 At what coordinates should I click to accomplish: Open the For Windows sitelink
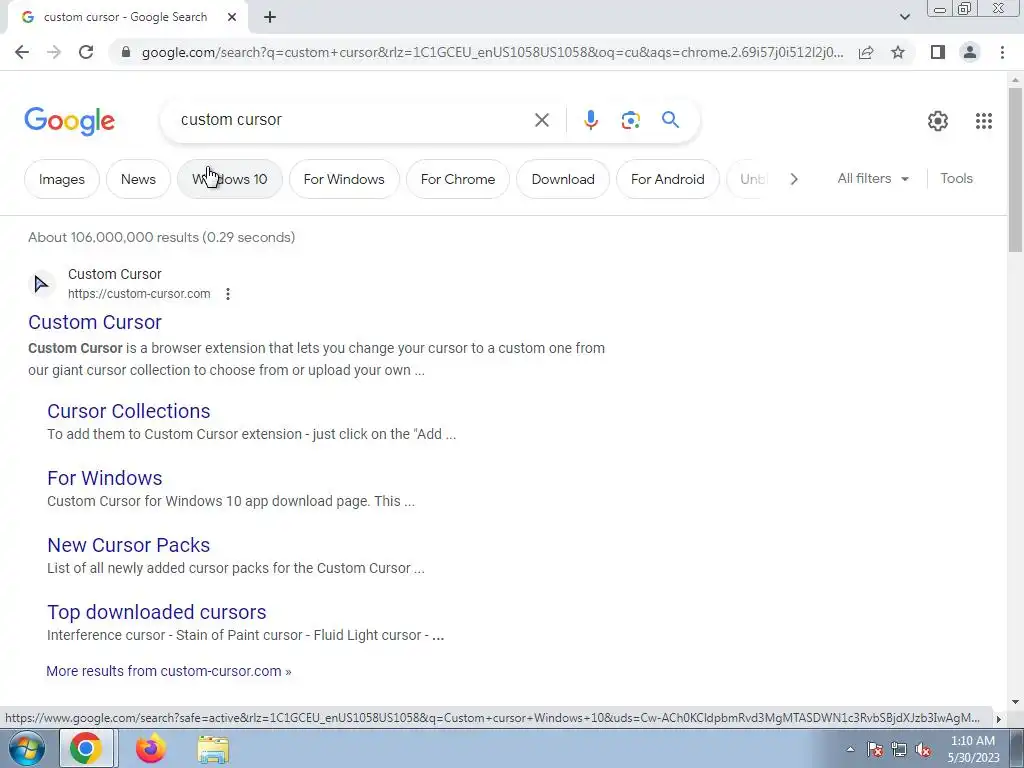point(104,478)
